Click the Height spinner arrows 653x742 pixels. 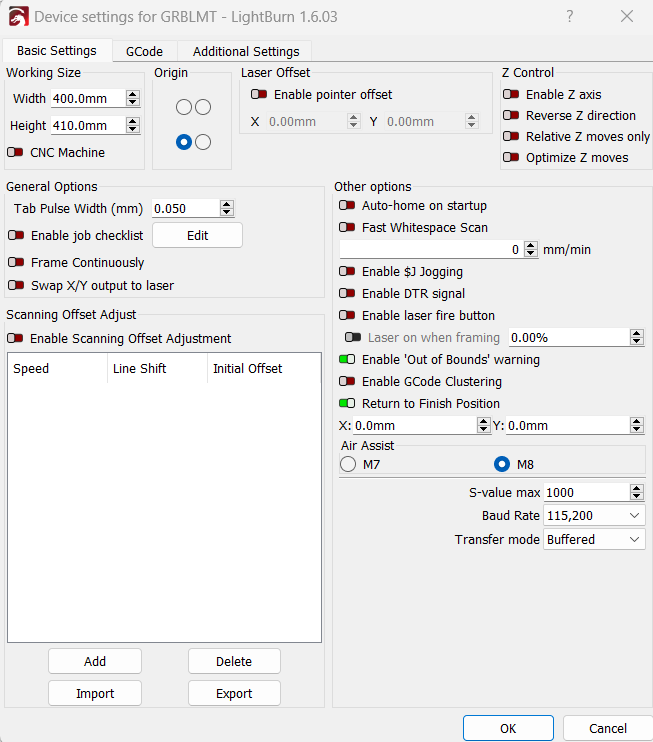click(x=133, y=125)
